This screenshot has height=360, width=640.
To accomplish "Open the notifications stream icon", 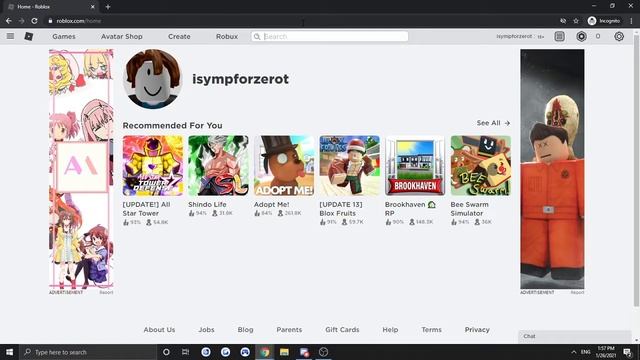I will pyautogui.click(x=560, y=36).
